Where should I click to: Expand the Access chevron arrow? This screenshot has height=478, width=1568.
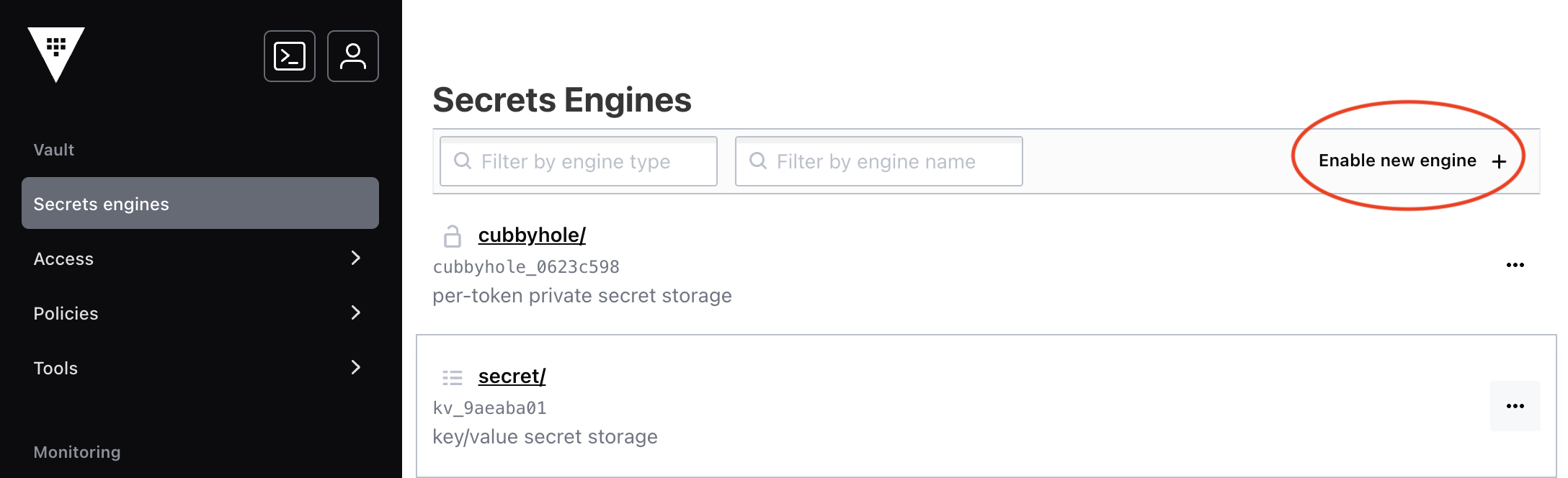pyautogui.click(x=355, y=258)
